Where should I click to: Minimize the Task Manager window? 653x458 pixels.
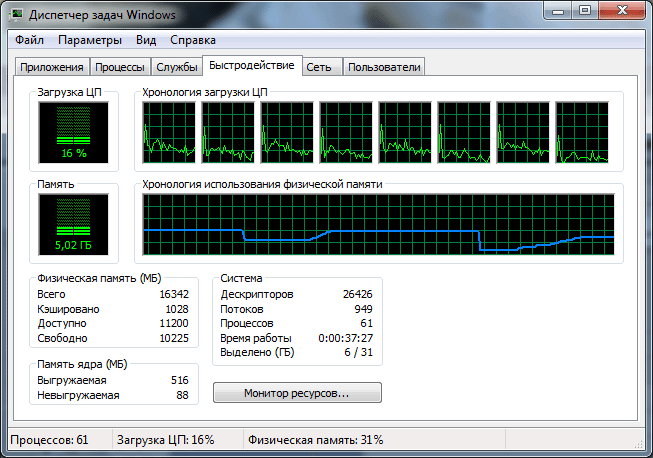click(x=558, y=11)
